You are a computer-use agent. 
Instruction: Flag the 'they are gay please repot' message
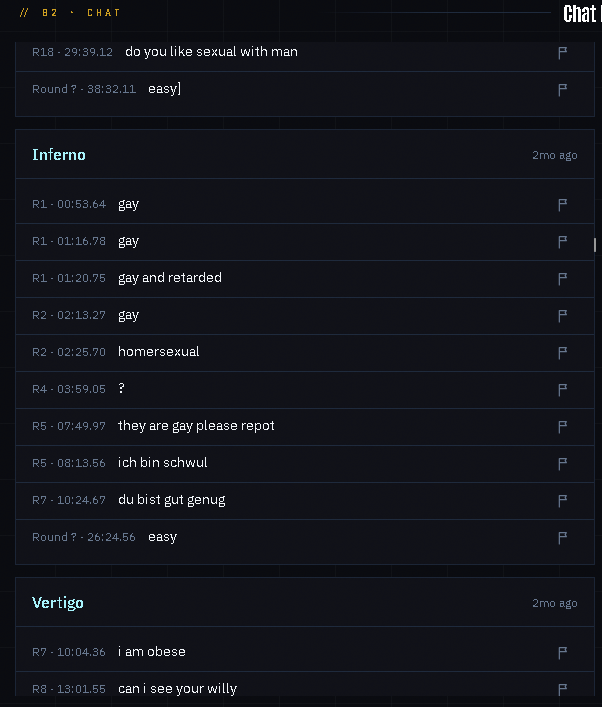coord(562,427)
